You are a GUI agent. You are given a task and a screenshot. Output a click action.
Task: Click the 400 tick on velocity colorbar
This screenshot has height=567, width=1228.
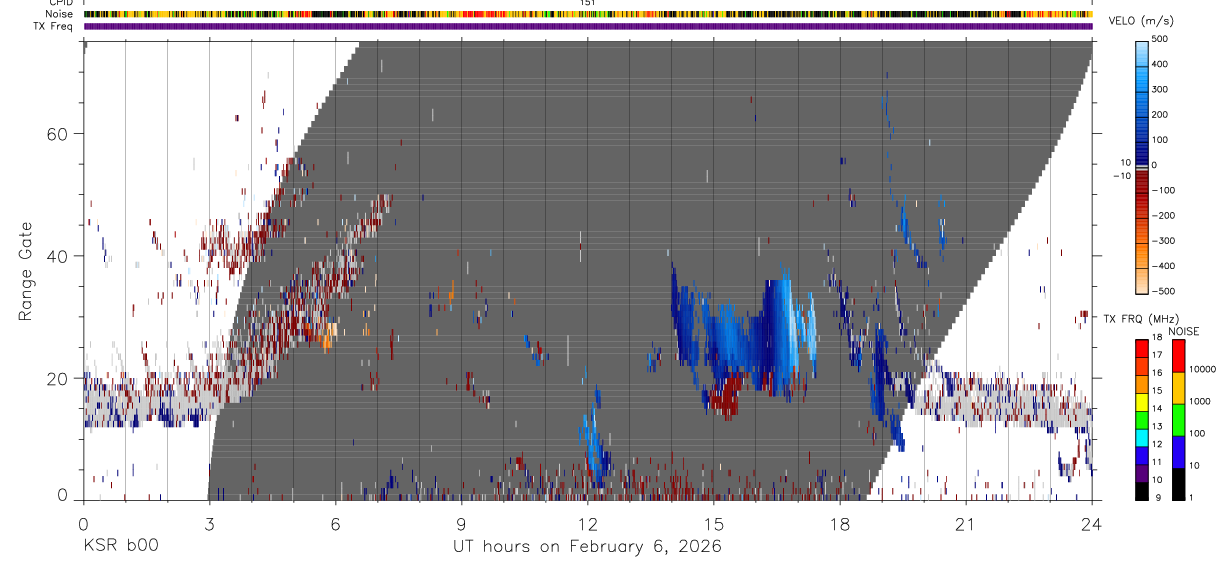(x=1162, y=64)
